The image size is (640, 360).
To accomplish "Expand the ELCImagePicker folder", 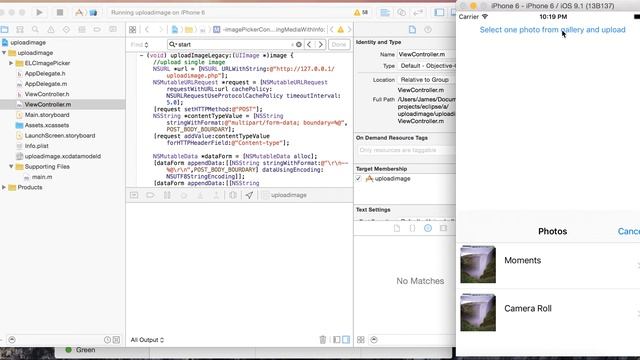I will point(11,63).
